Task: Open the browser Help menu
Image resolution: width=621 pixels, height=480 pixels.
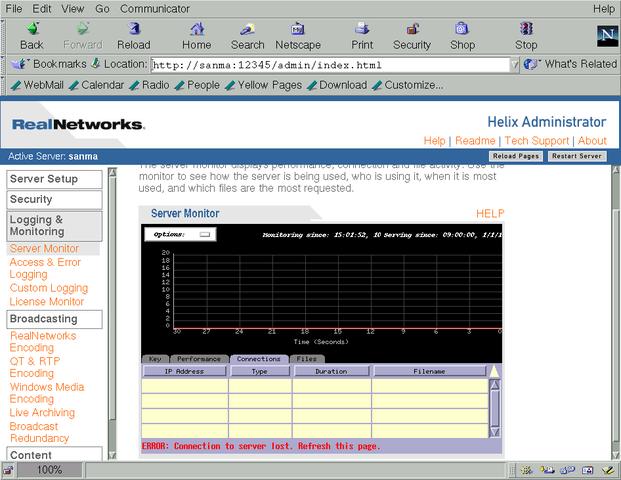Action: coord(604,9)
